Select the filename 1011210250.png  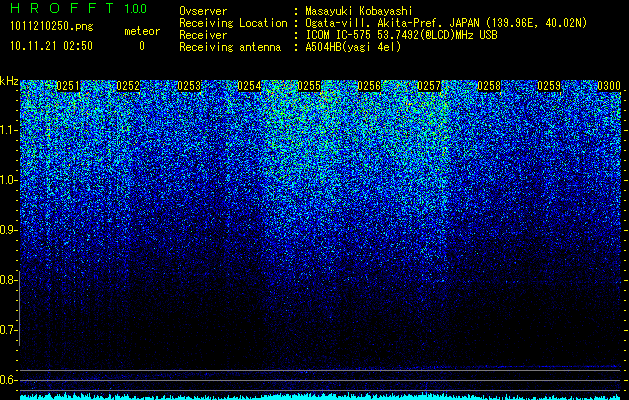click(52, 26)
